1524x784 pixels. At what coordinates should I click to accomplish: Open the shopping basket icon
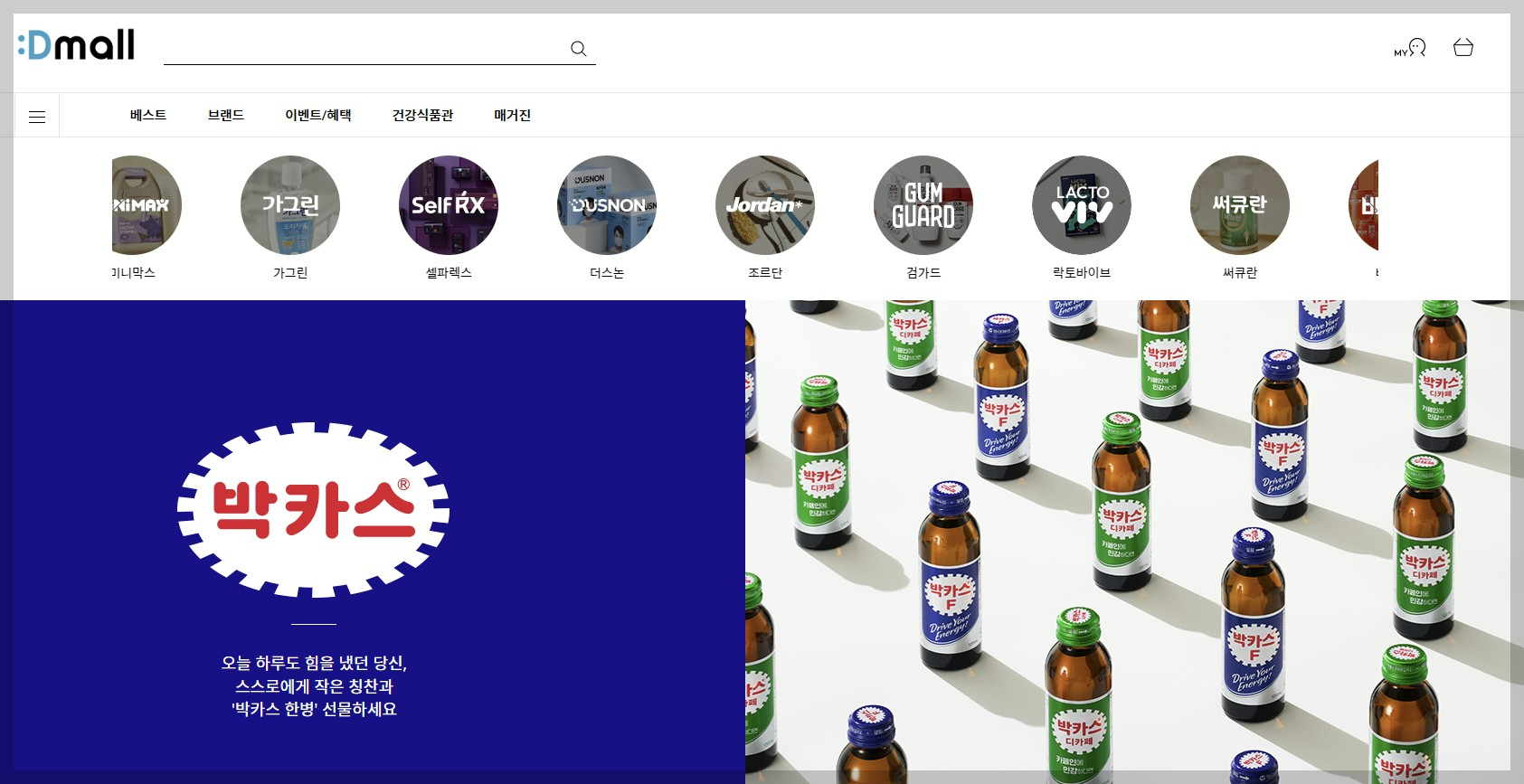click(x=1463, y=47)
